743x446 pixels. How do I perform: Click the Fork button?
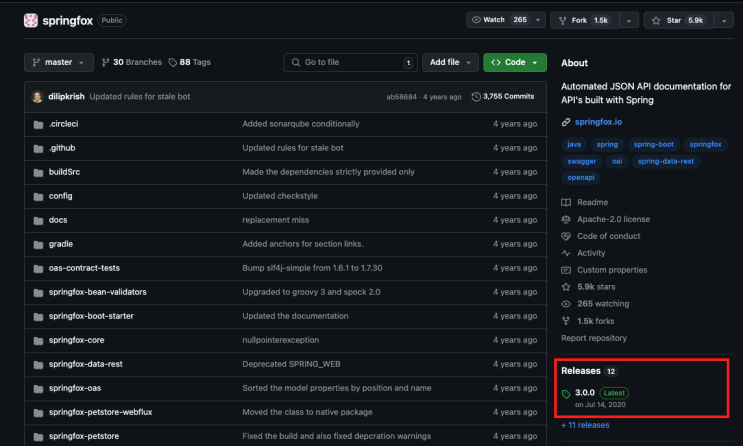click(x=585, y=20)
